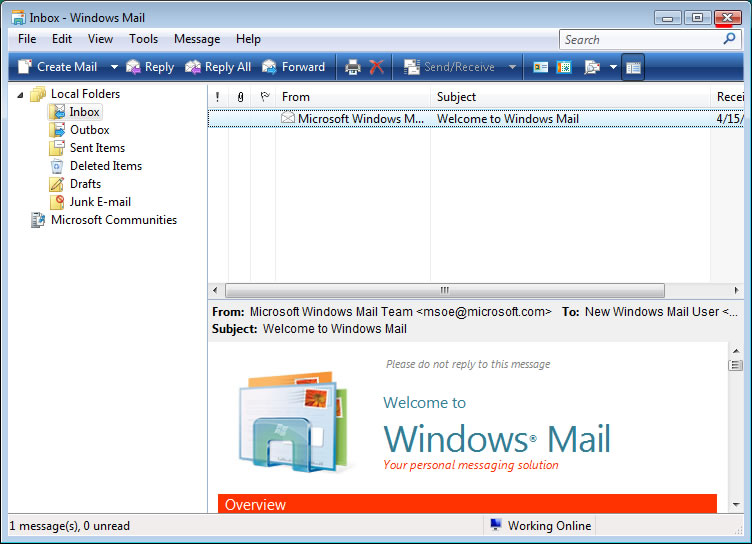
Task: Select the Junk E-mail folder
Action: [x=99, y=202]
